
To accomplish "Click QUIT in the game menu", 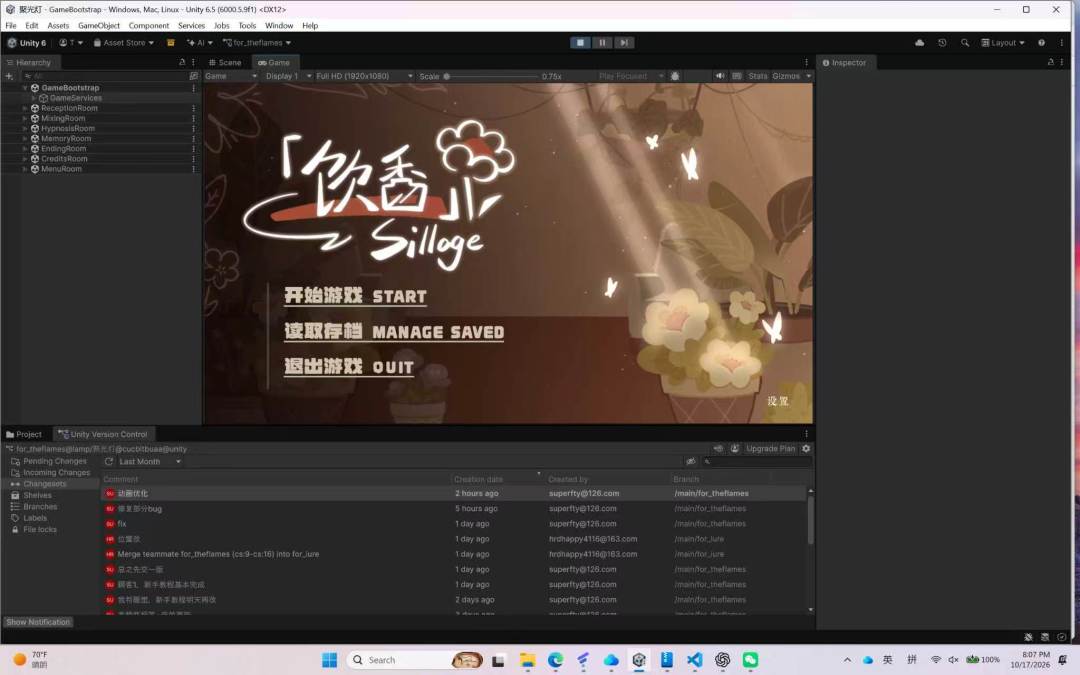I will click(x=349, y=366).
